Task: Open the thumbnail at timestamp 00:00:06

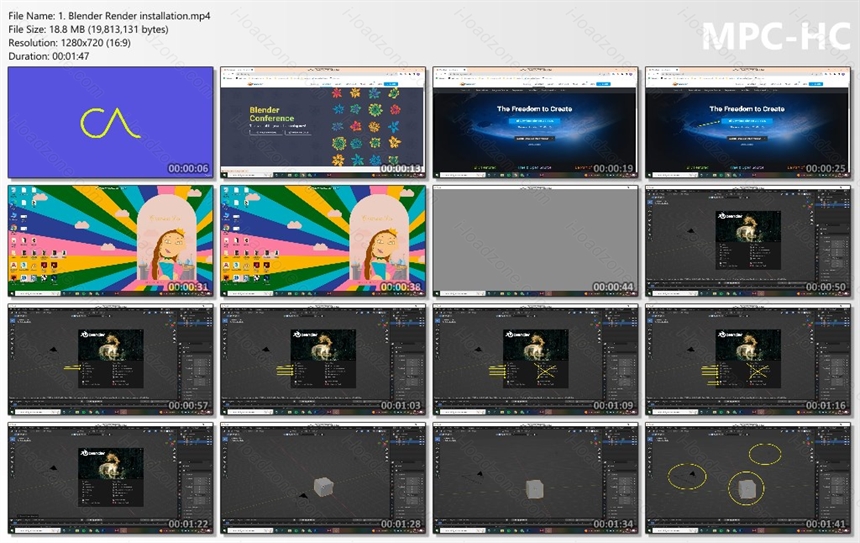Action: (x=110, y=122)
